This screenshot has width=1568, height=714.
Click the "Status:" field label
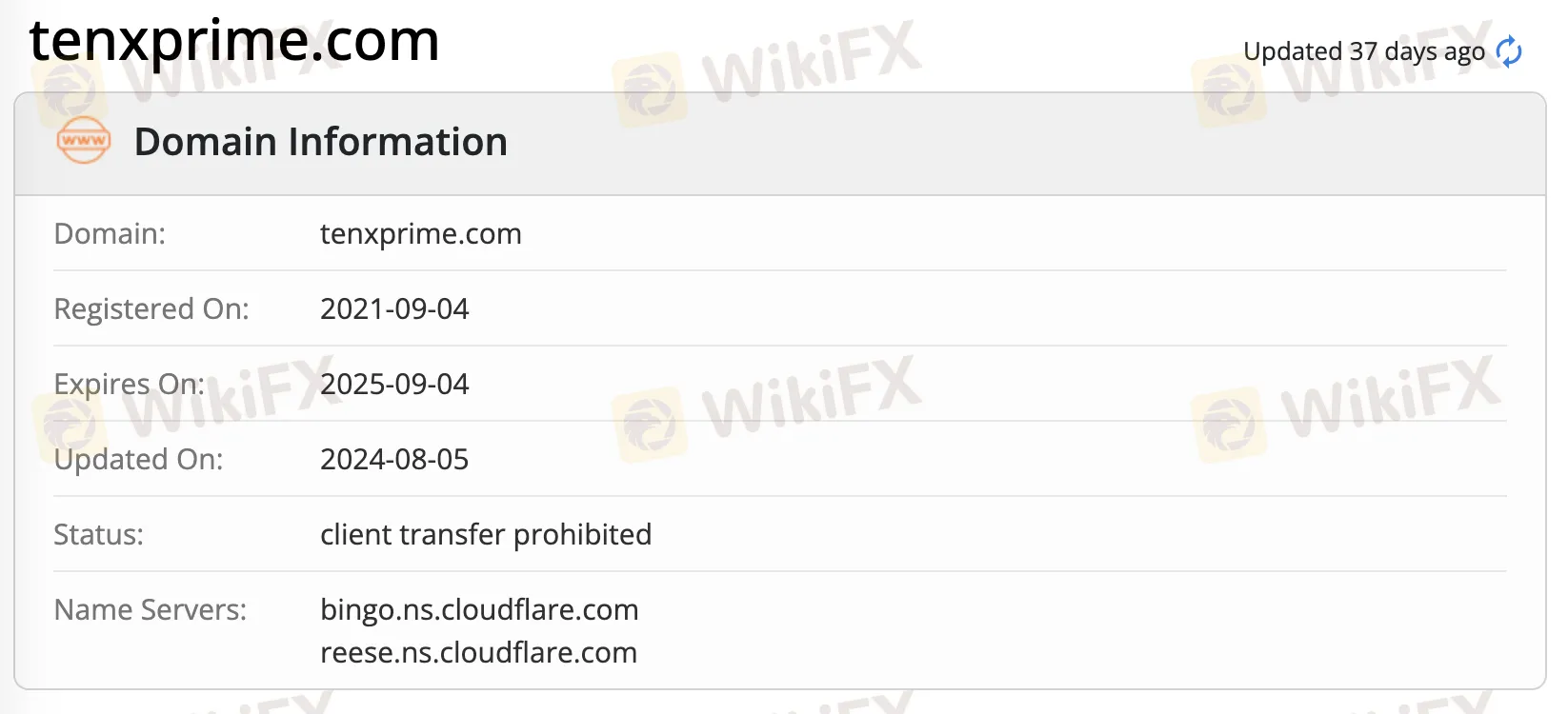pyautogui.click(x=98, y=535)
